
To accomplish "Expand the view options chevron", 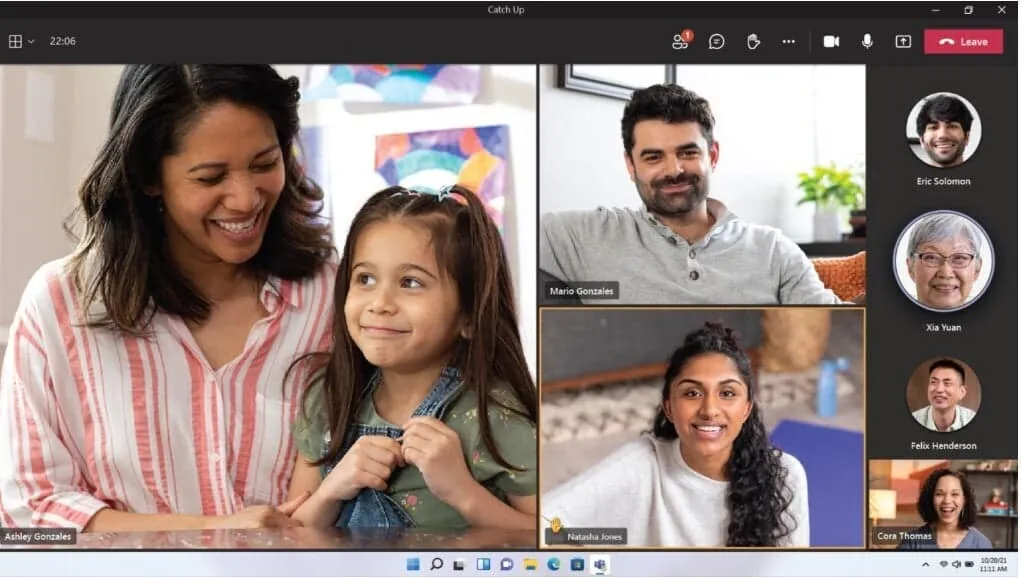I will click(29, 41).
